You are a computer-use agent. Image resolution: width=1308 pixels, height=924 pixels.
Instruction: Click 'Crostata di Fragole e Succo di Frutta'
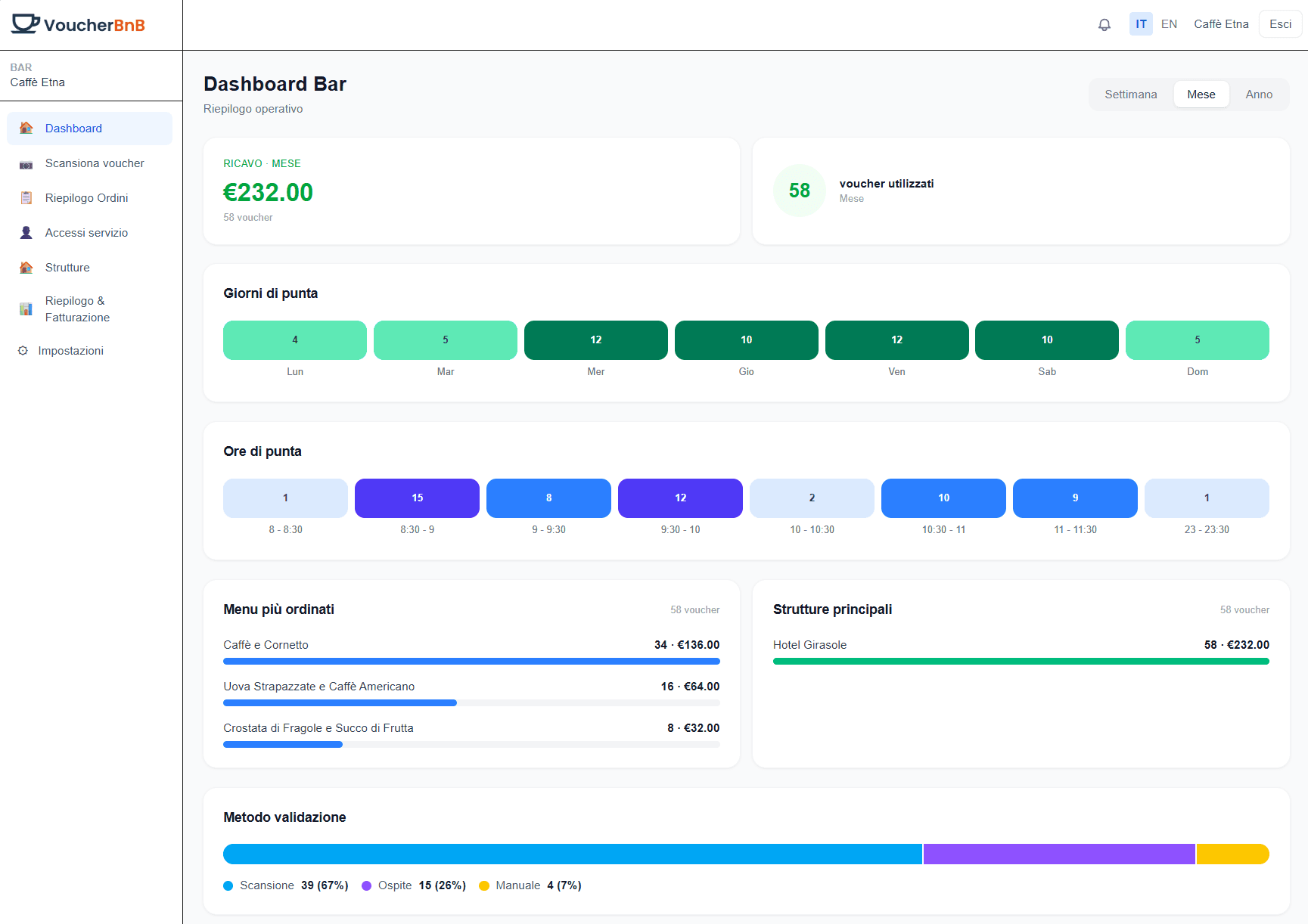[318, 728]
